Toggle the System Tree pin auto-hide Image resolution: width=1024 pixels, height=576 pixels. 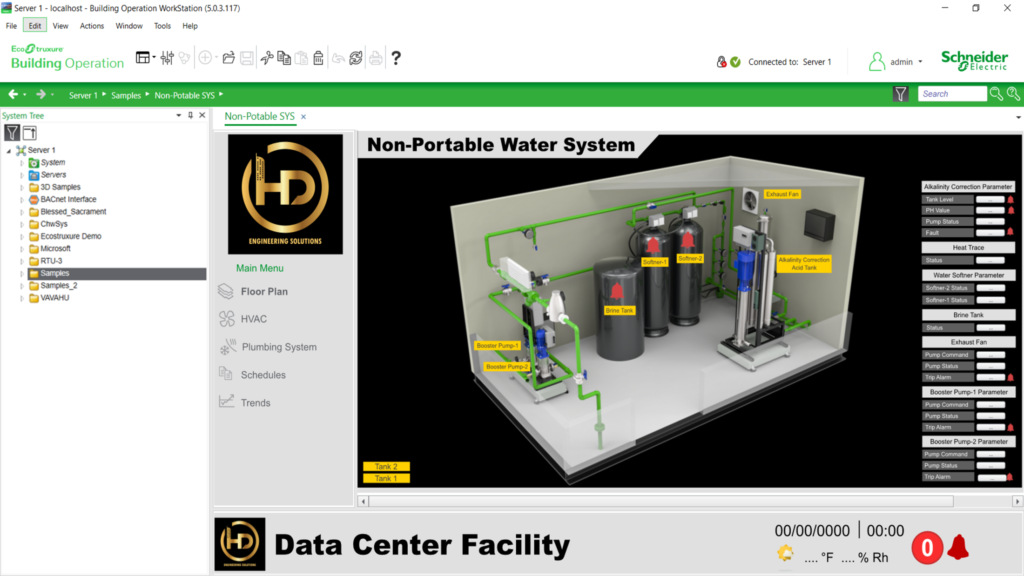[x=190, y=116]
